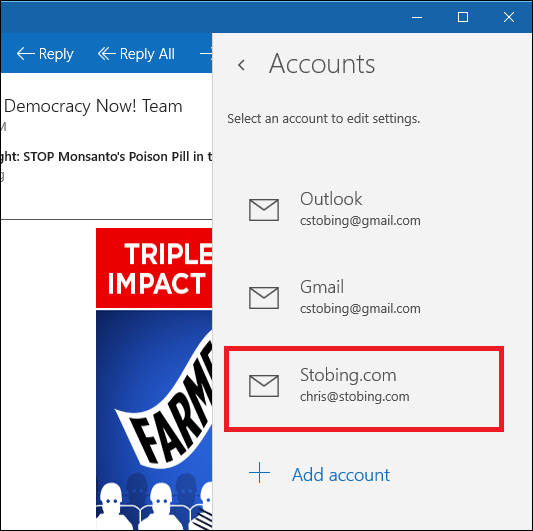Close the Mail window
The height and width of the screenshot is (531, 533).
[x=509, y=17]
